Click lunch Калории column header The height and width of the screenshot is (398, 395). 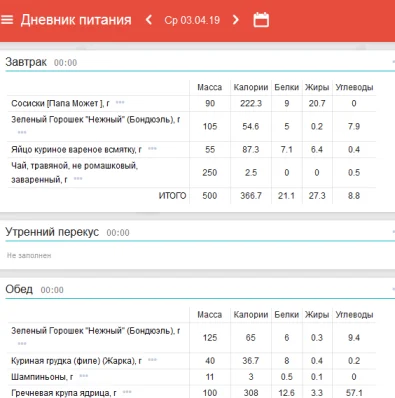click(251, 315)
